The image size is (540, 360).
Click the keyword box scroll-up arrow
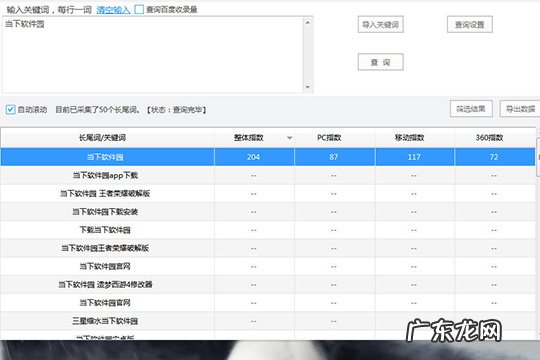(308, 22)
